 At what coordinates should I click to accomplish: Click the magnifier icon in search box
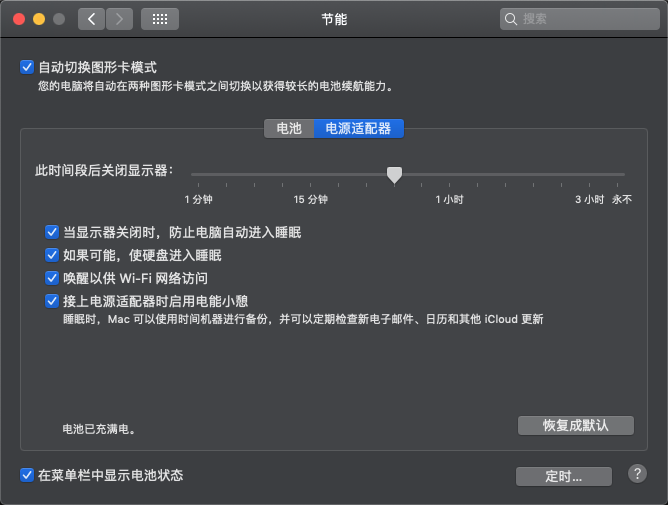pos(511,19)
